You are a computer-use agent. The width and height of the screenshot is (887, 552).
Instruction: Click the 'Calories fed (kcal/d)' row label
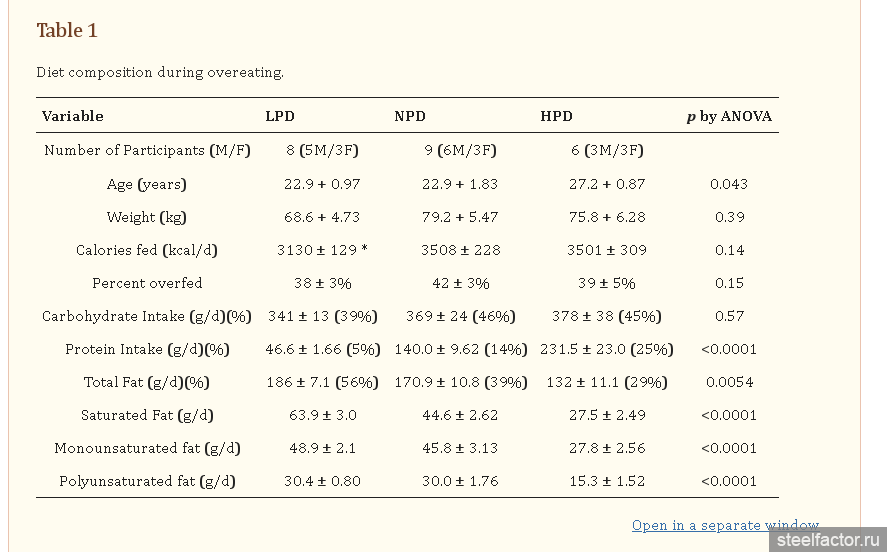[x=147, y=250]
